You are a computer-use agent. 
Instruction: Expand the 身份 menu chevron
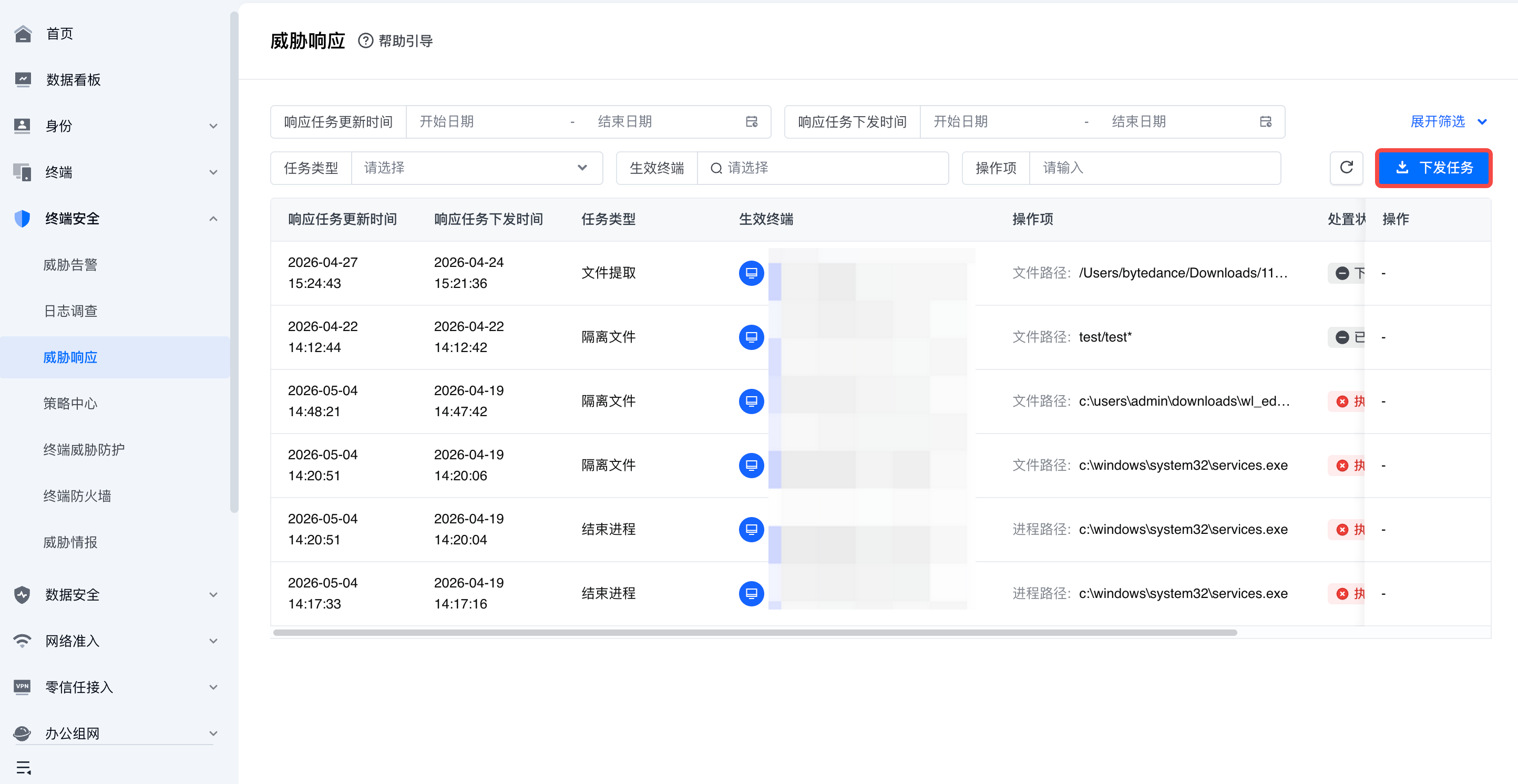(213, 126)
